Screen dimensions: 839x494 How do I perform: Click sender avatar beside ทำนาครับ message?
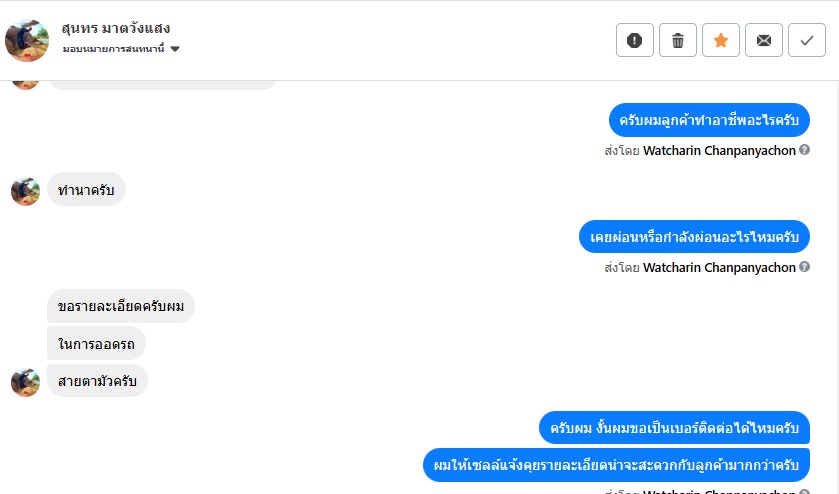[x=26, y=191]
